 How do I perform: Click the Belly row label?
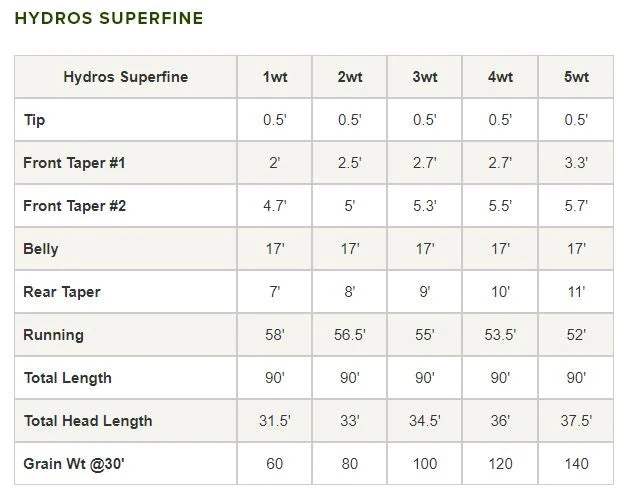42,249
